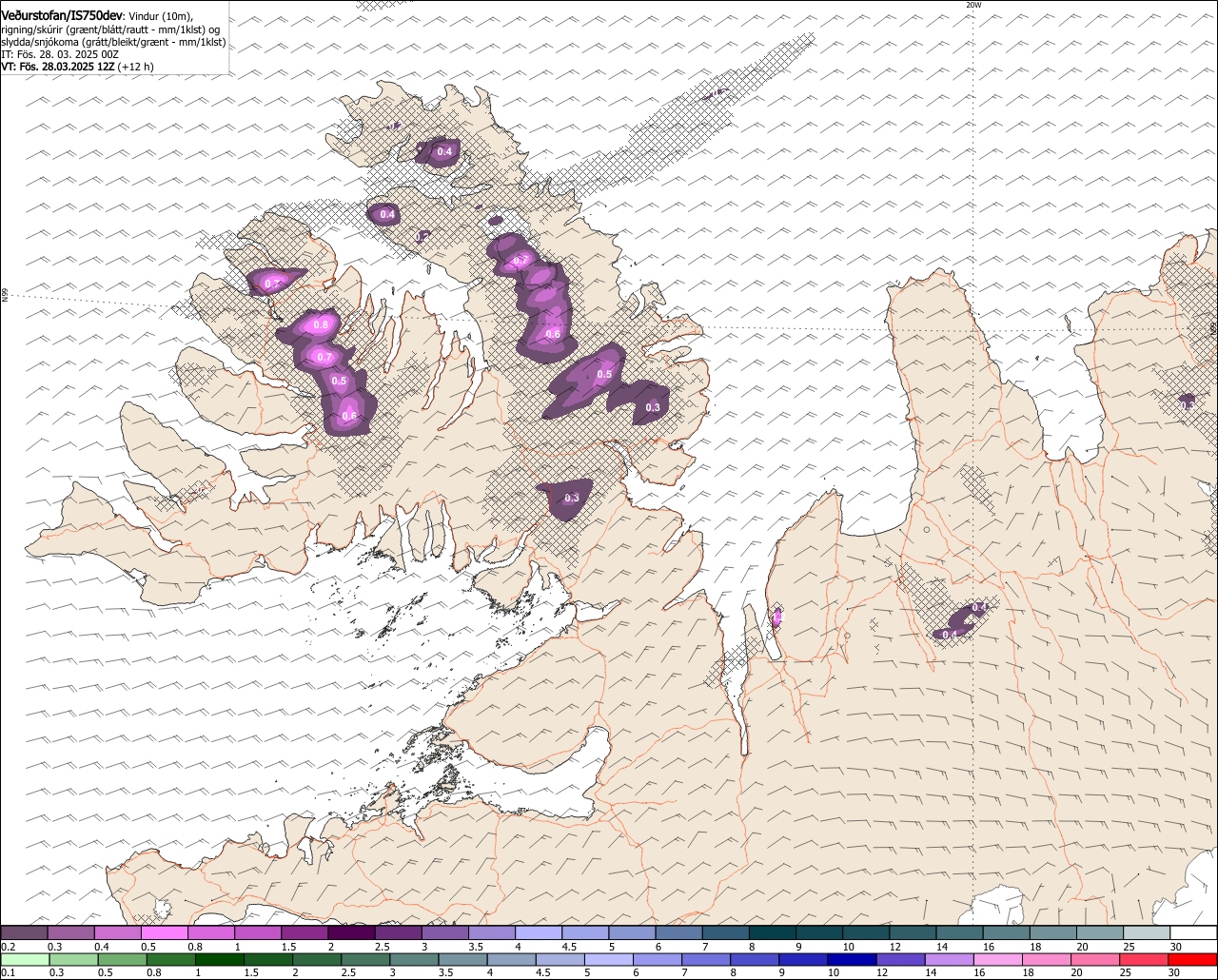Click the slydda/snjókoma caption line
The image size is (1218, 980).
(x=113, y=43)
